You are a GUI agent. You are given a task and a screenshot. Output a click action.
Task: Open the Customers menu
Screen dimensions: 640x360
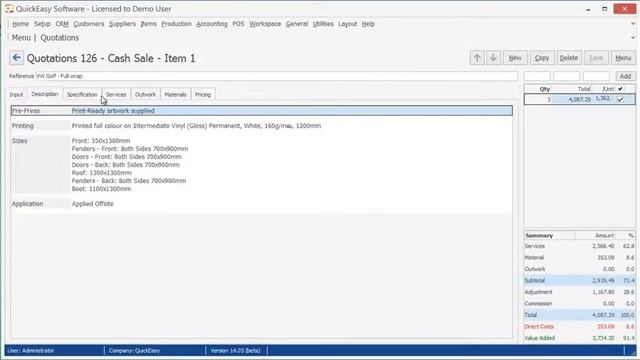[89, 24]
